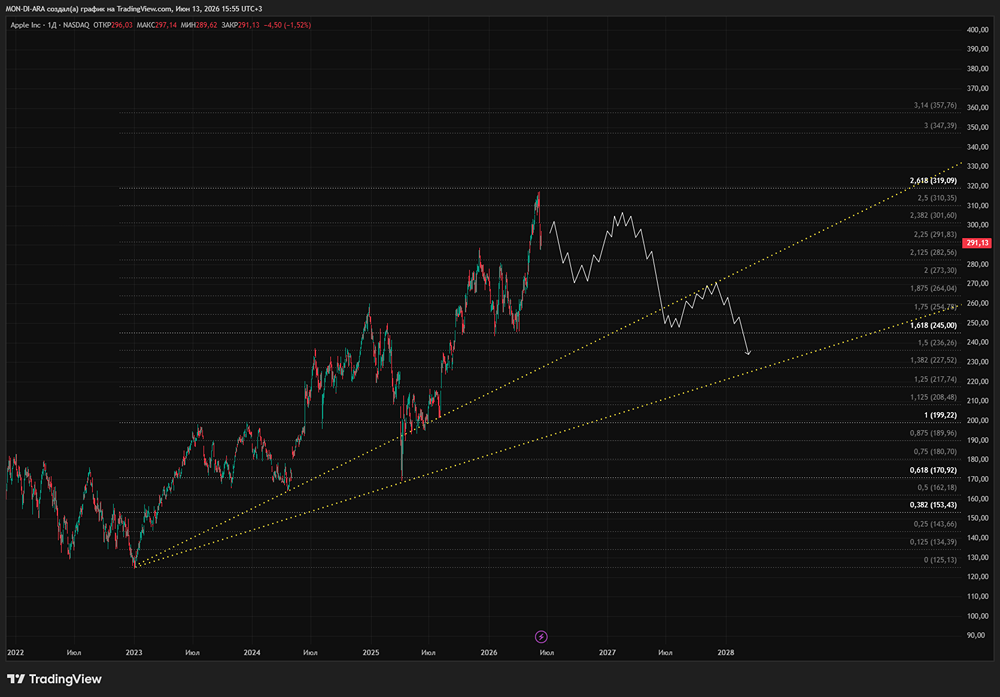Click the NASDAQ exchange label
The height and width of the screenshot is (697, 1000).
(x=76, y=25)
